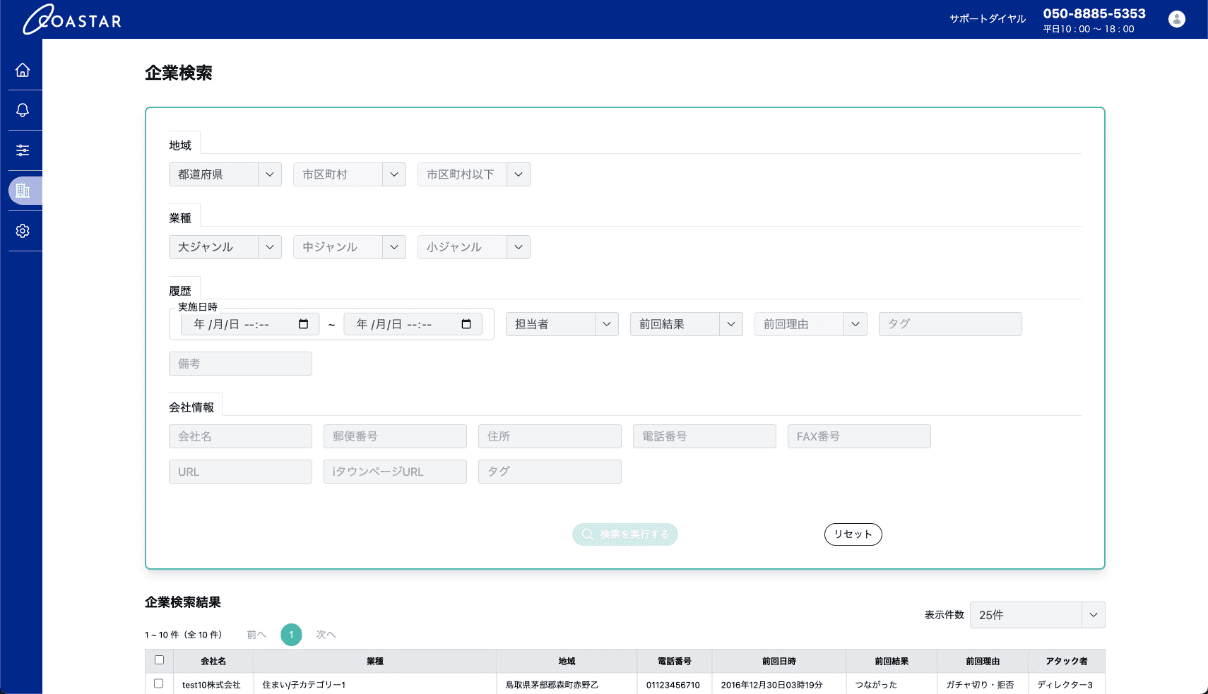Go to results page 1
This screenshot has width=1208, height=694.
(x=291, y=634)
